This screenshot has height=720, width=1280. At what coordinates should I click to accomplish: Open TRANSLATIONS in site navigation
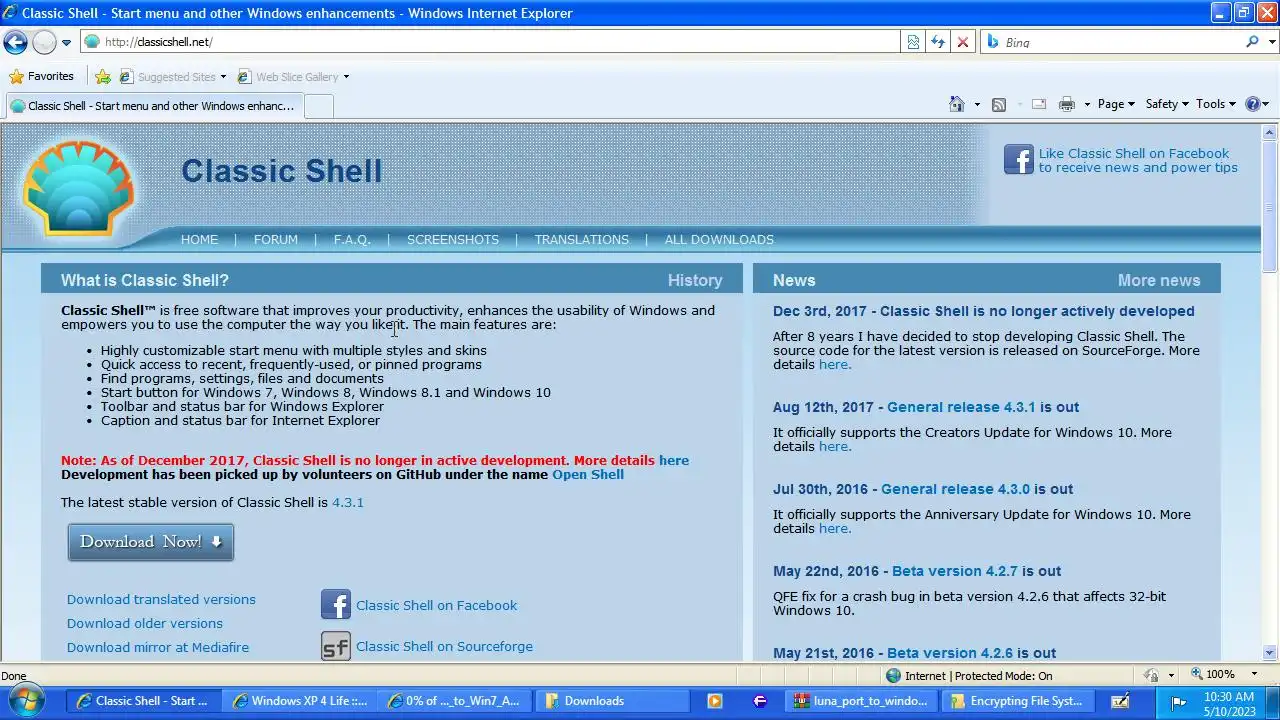coord(581,239)
